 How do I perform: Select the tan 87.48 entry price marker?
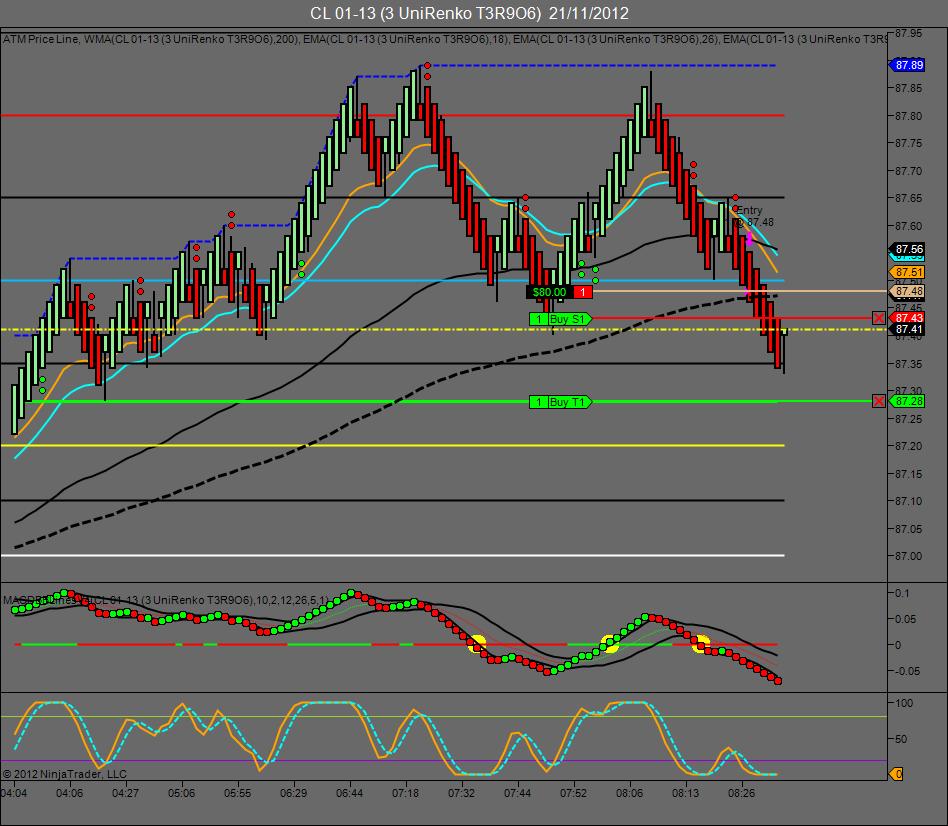[x=907, y=291]
